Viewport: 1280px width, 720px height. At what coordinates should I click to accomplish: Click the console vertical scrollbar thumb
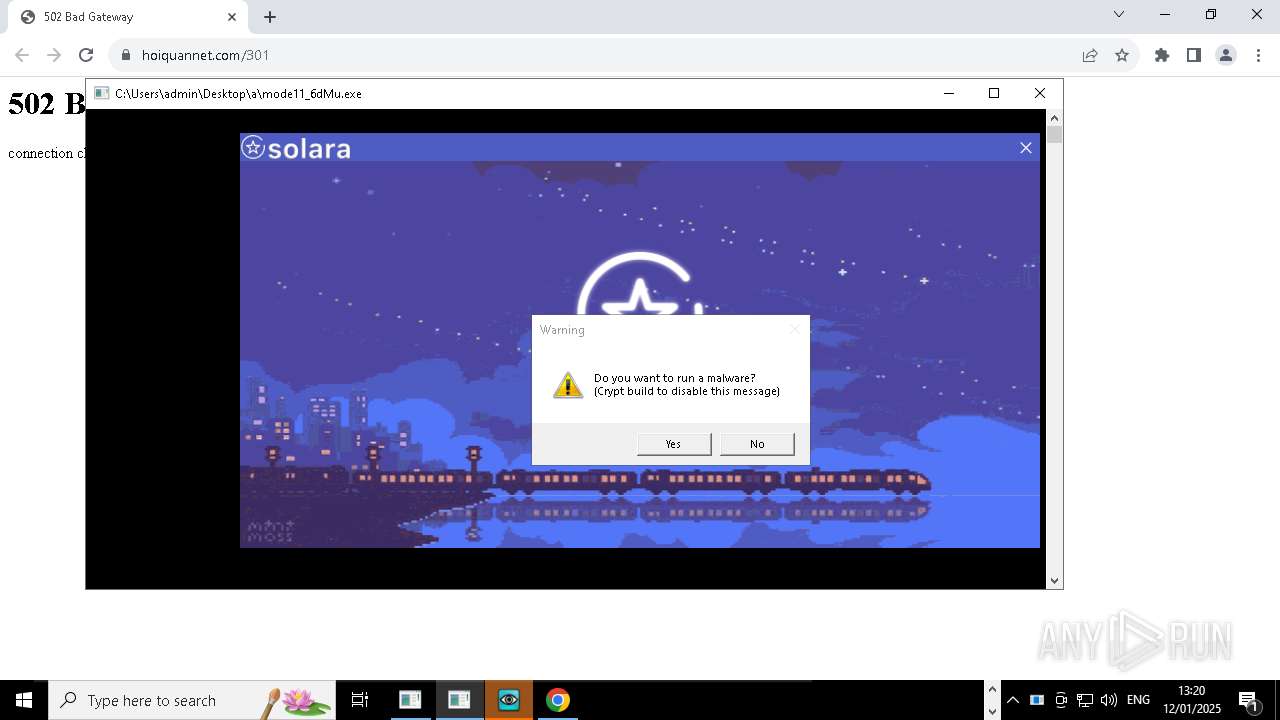(x=1054, y=135)
